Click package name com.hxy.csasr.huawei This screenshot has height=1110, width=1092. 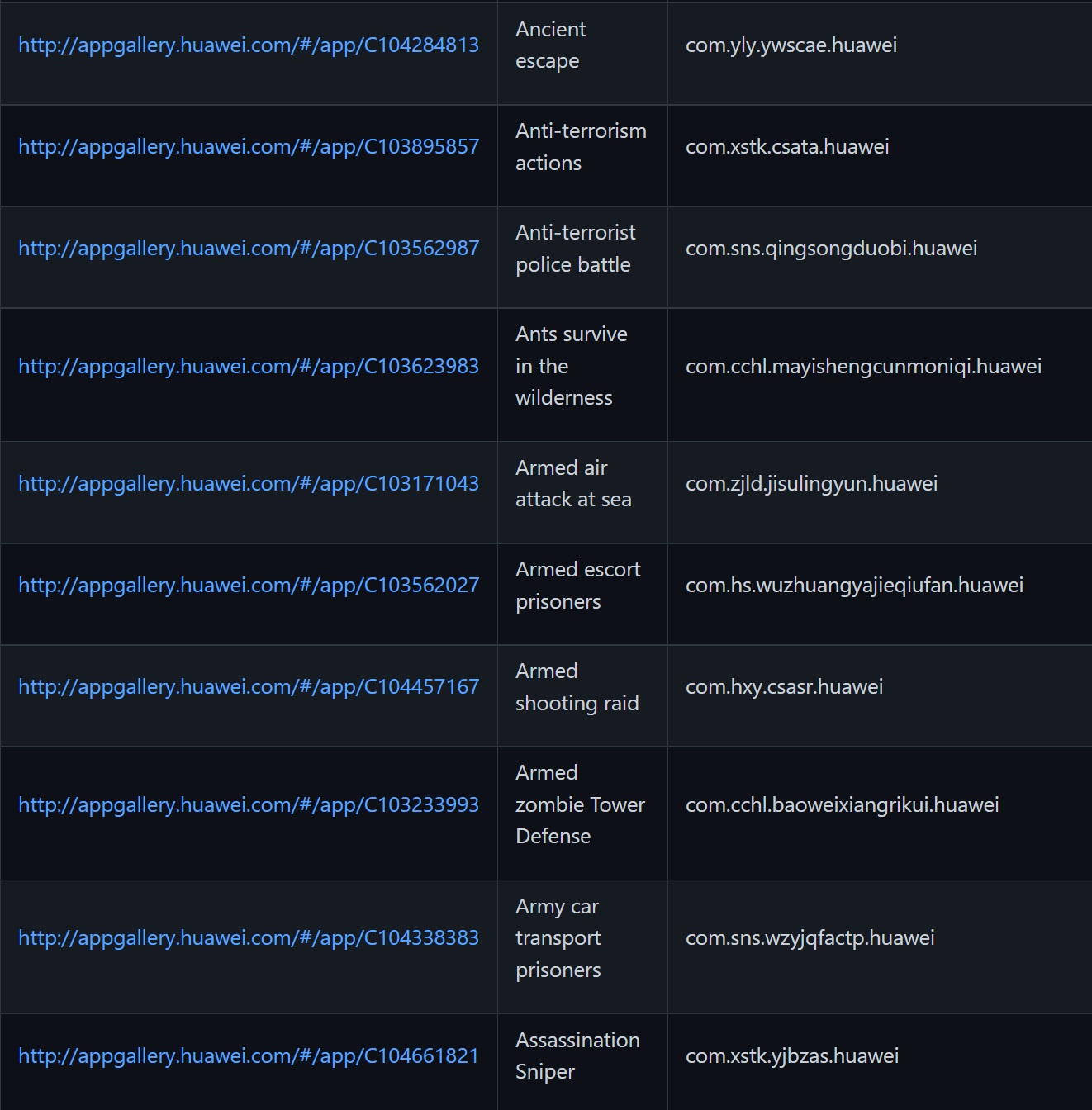tap(784, 687)
